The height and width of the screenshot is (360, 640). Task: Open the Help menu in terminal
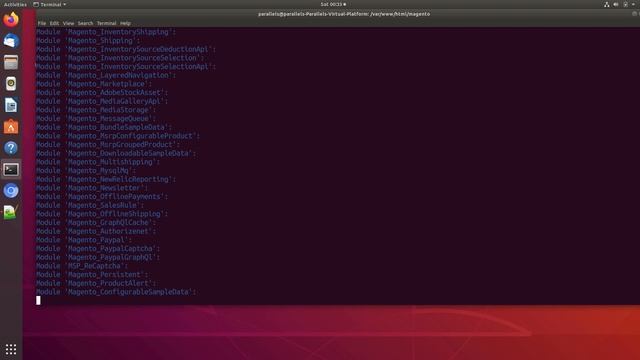(125, 23)
